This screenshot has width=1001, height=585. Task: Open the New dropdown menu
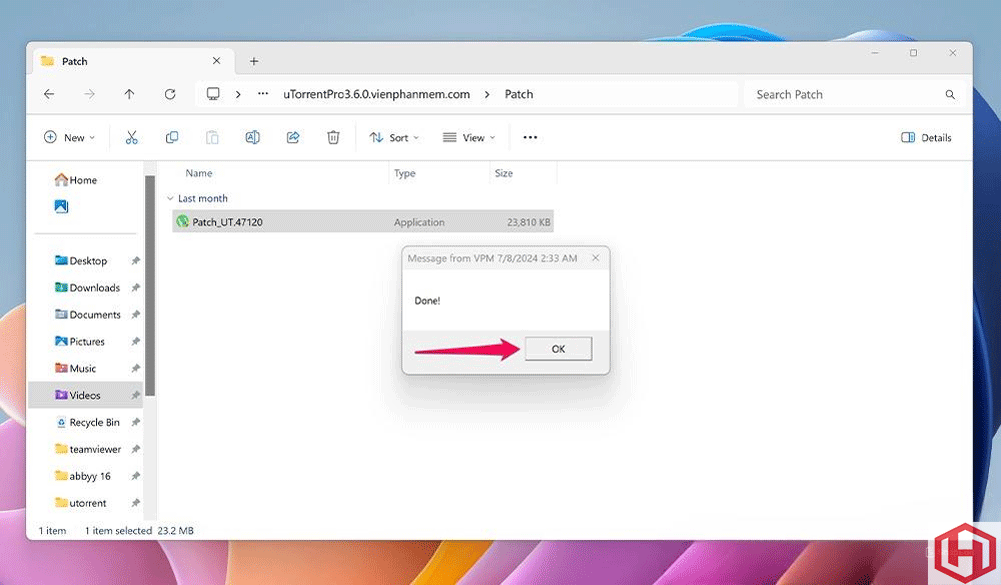click(70, 137)
